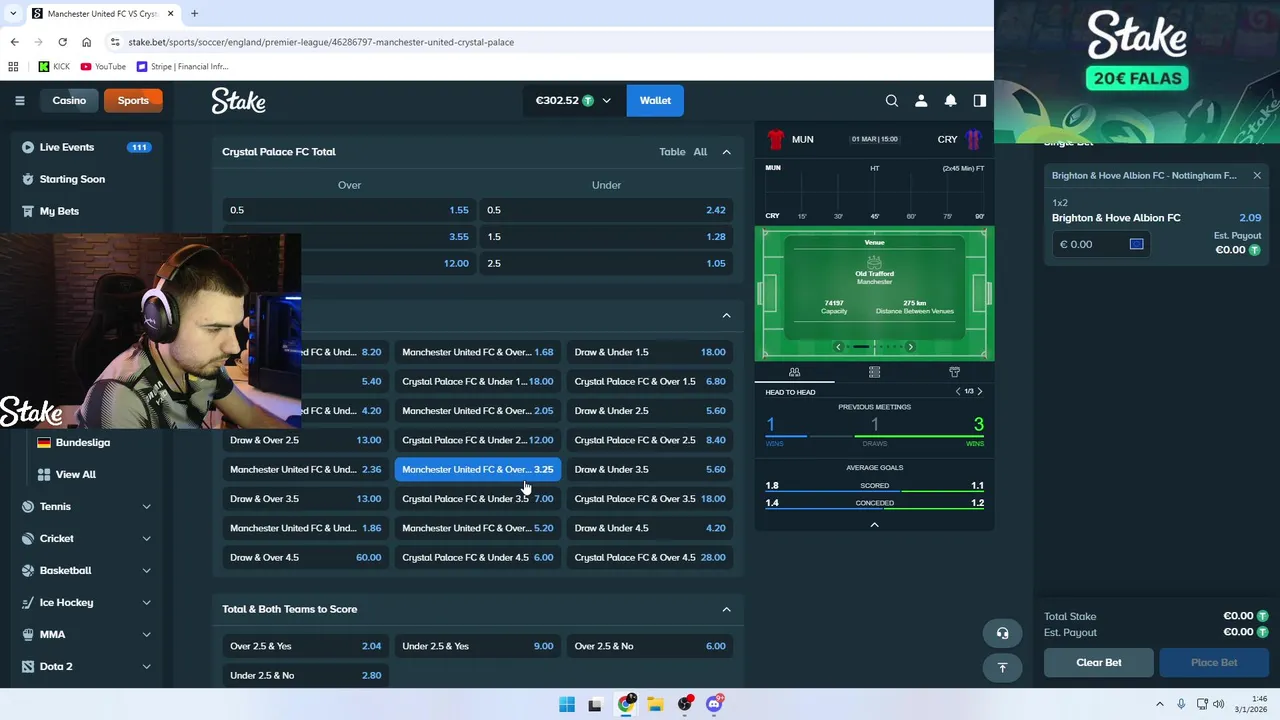The height and width of the screenshot is (720, 1280).
Task: Toggle the bet slip sidebar panel icon
Action: (x=979, y=100)
